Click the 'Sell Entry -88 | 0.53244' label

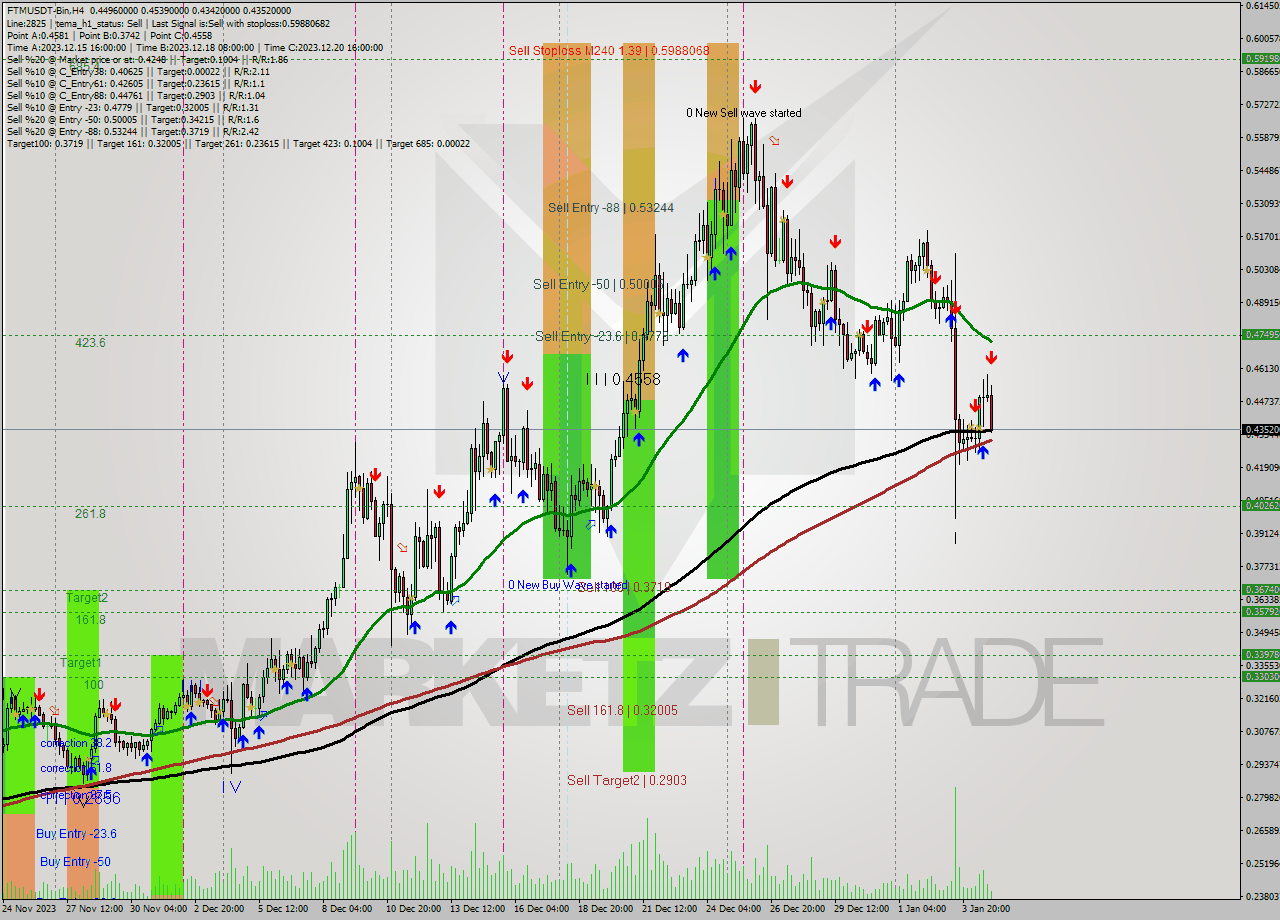[611, 207]
